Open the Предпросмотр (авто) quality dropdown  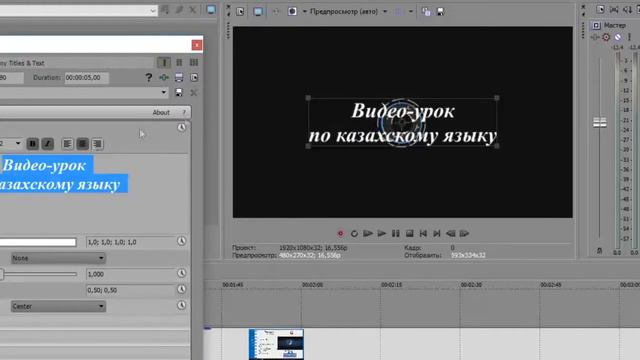(x=385, y=11)
